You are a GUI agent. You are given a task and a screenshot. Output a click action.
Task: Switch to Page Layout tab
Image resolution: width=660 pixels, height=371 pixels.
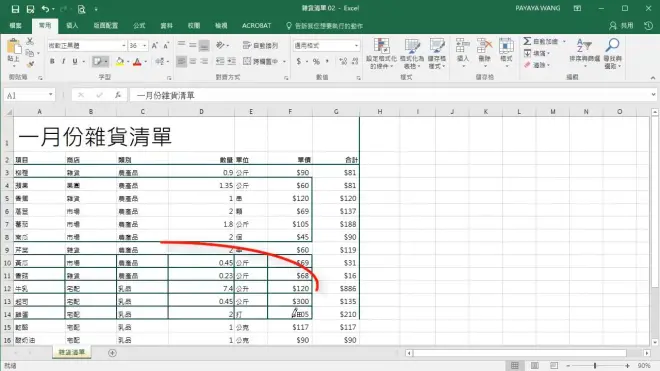click(106, 26)
